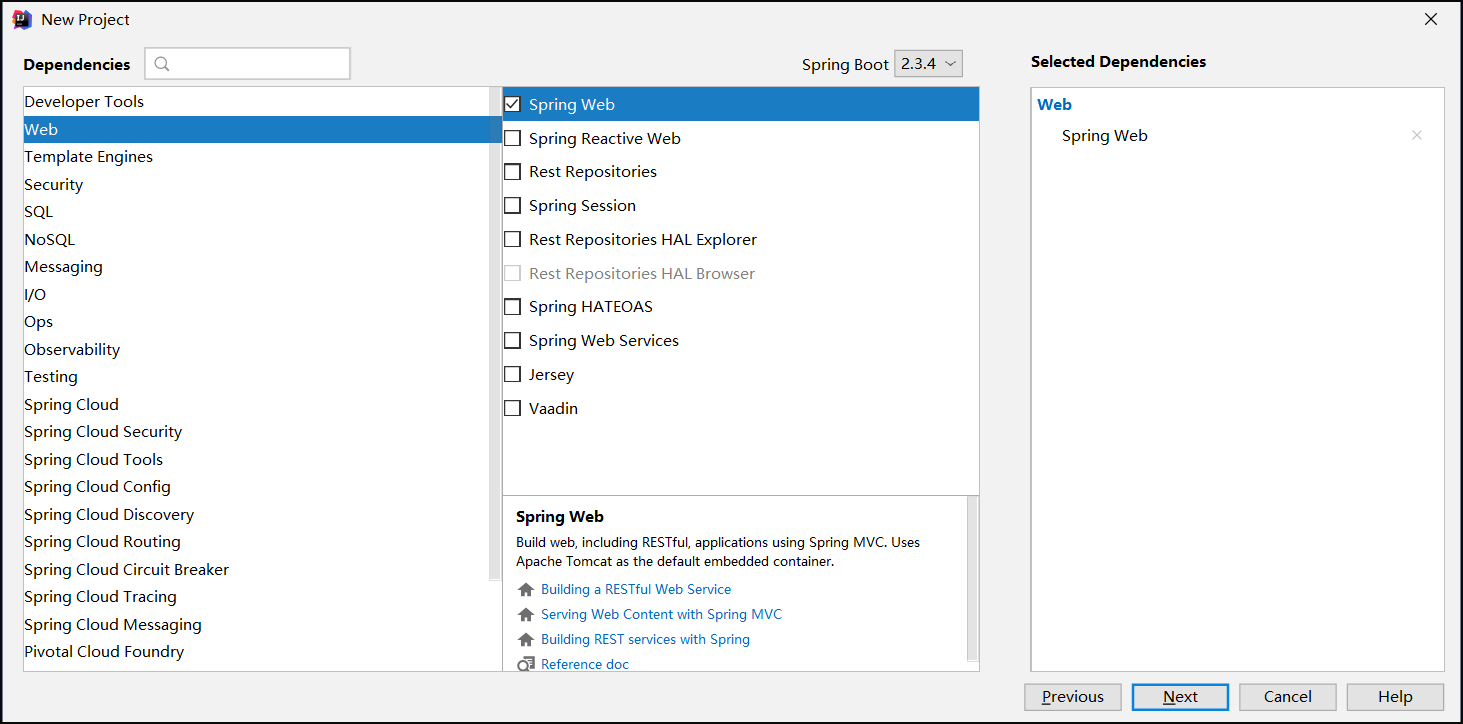Open Help for the dialog
The height and width of the screenshot is (724, 1463).
1395,697
